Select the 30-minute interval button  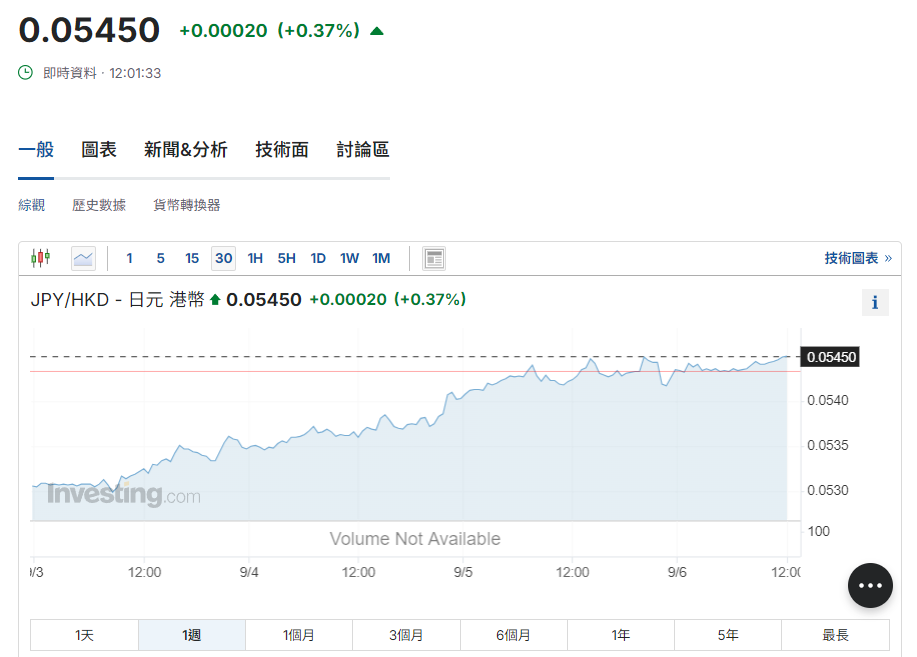click(x=223, y=258)
